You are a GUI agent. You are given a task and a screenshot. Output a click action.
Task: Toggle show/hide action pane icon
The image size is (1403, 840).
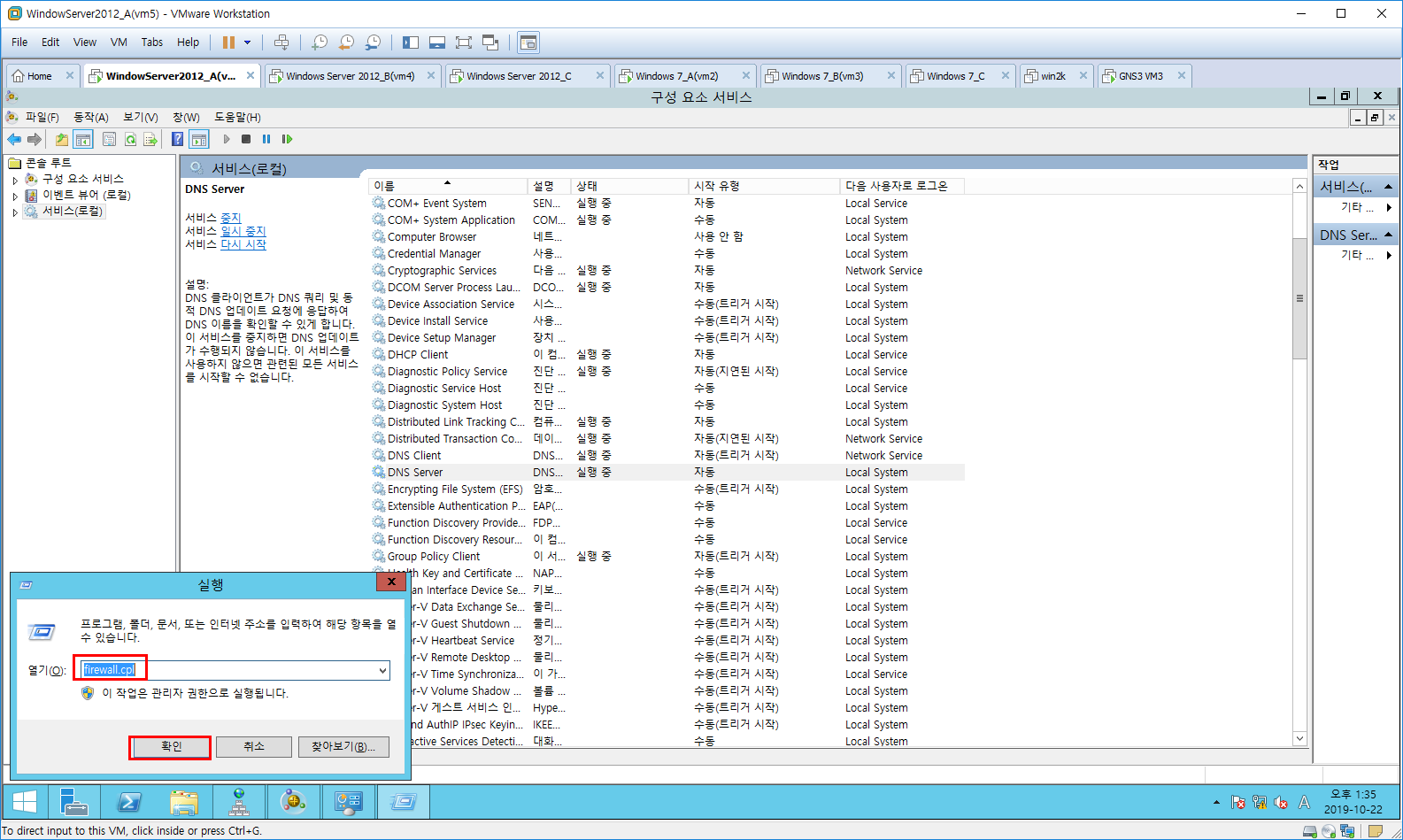click(199, 139)
